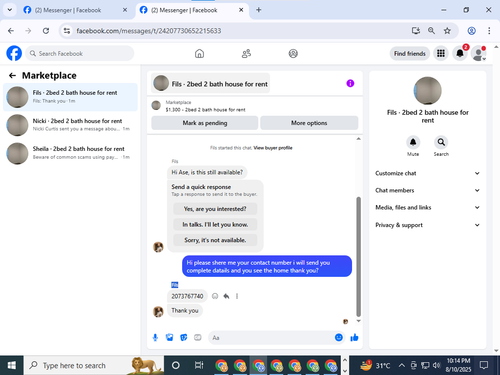The image size is (500, 375).
Task: Open the notifications bell in Facebook header
Action: [x=460, y=53]
